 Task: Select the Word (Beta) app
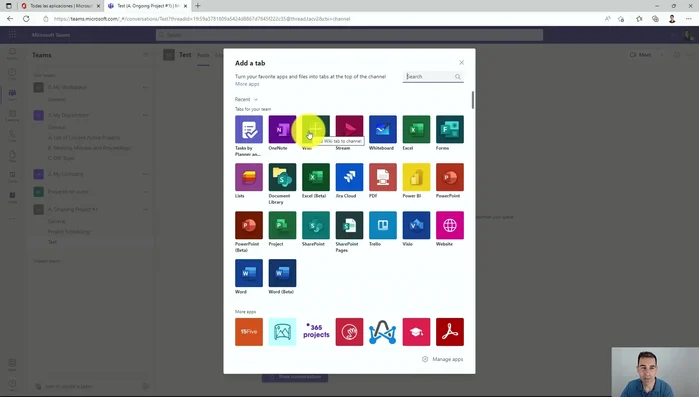click(282, 273)
